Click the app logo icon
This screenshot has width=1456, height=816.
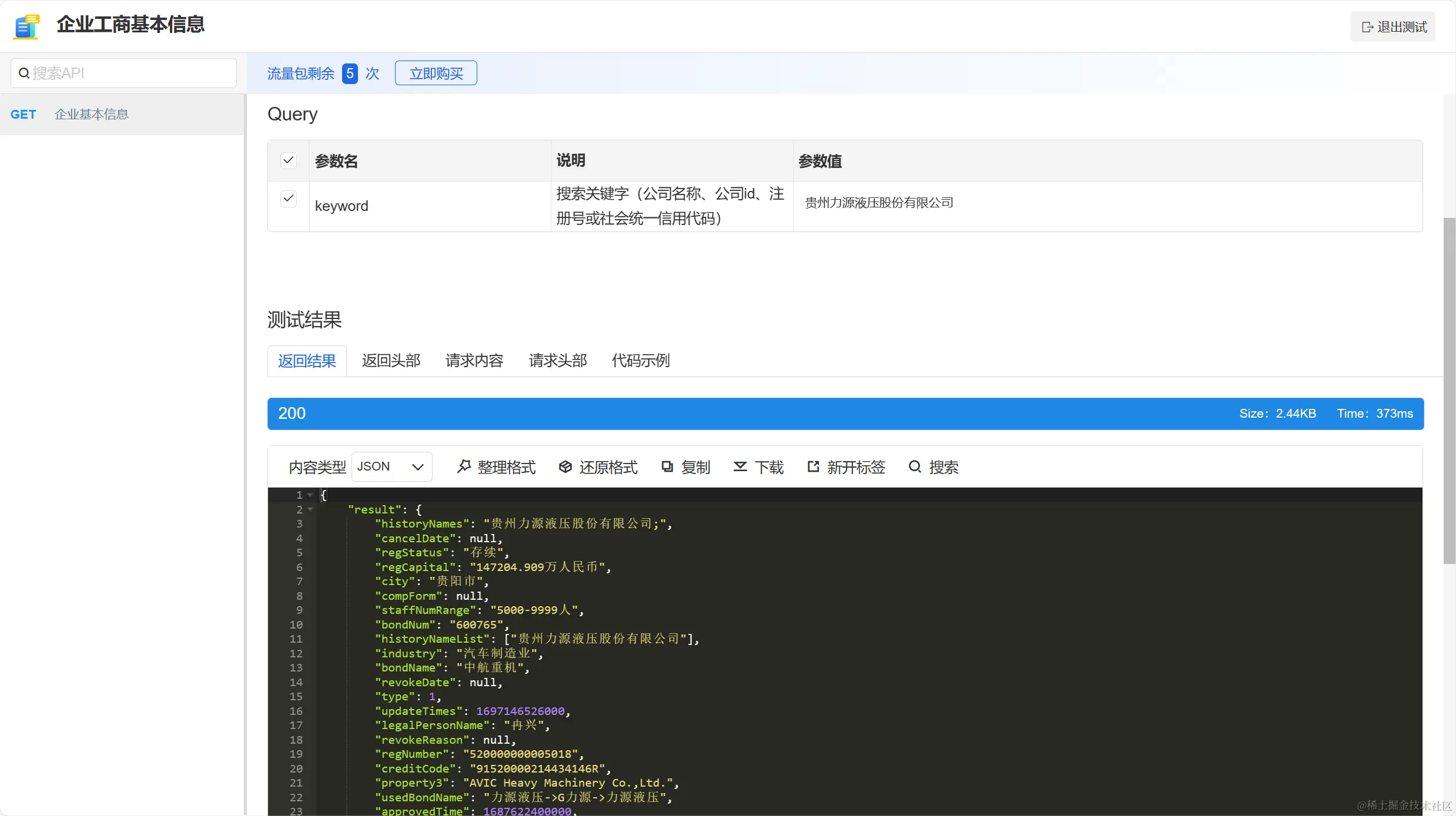tap(27, 26)
